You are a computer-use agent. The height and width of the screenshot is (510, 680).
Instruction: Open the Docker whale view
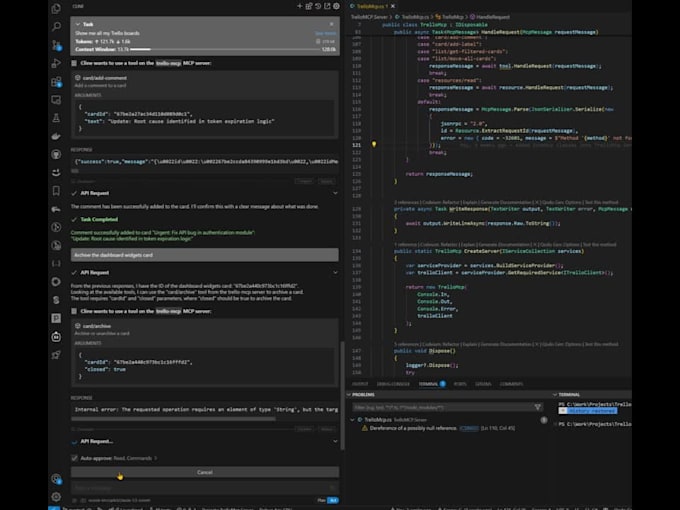pyautogui.click(x=56, y=136)
